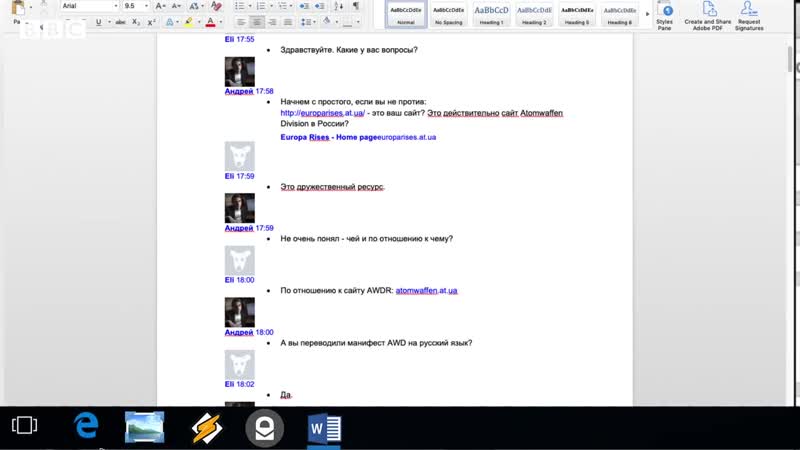
Task: Click the Eli 18:02 name link
Action: click(239, 384)
